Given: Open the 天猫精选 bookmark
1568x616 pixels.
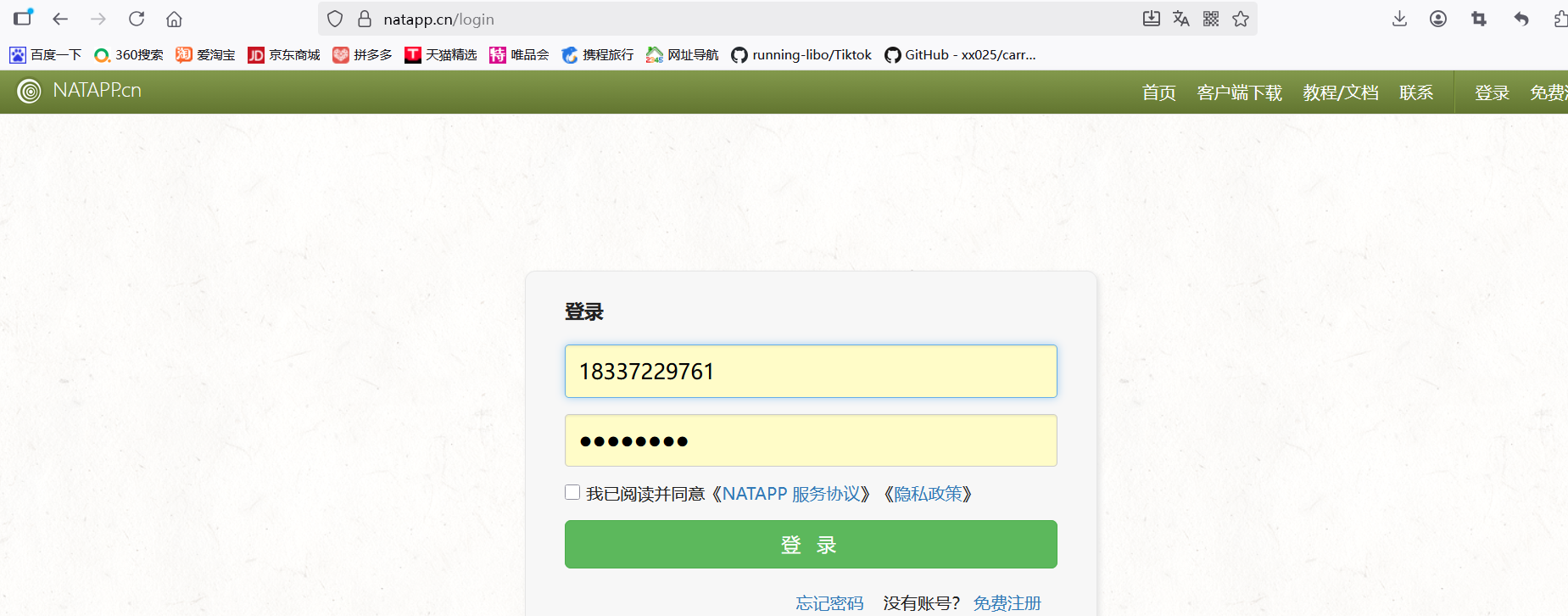Looking at the screenshot, I should [441, 55].
